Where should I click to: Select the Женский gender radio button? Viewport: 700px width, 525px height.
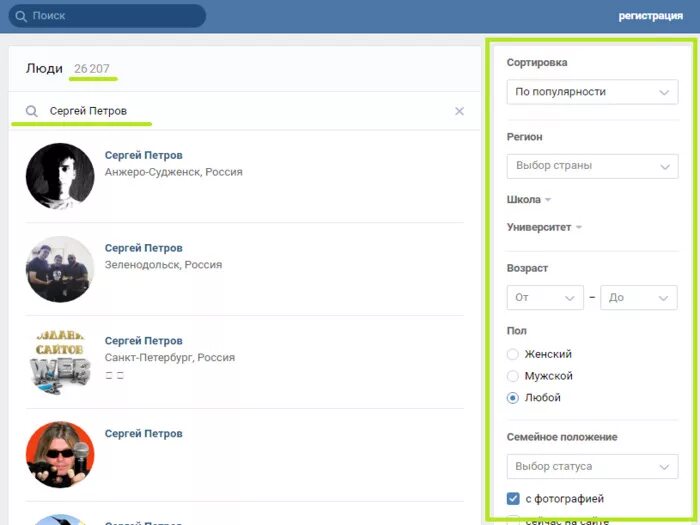tap(513, 354)
